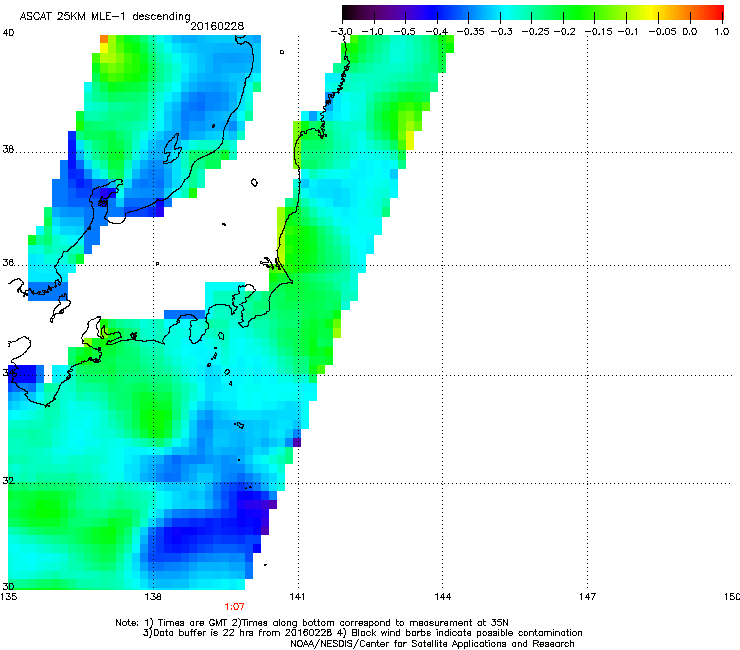The image size is (740, 650).
Task: Click the longitude label 144
Action: 442,597
